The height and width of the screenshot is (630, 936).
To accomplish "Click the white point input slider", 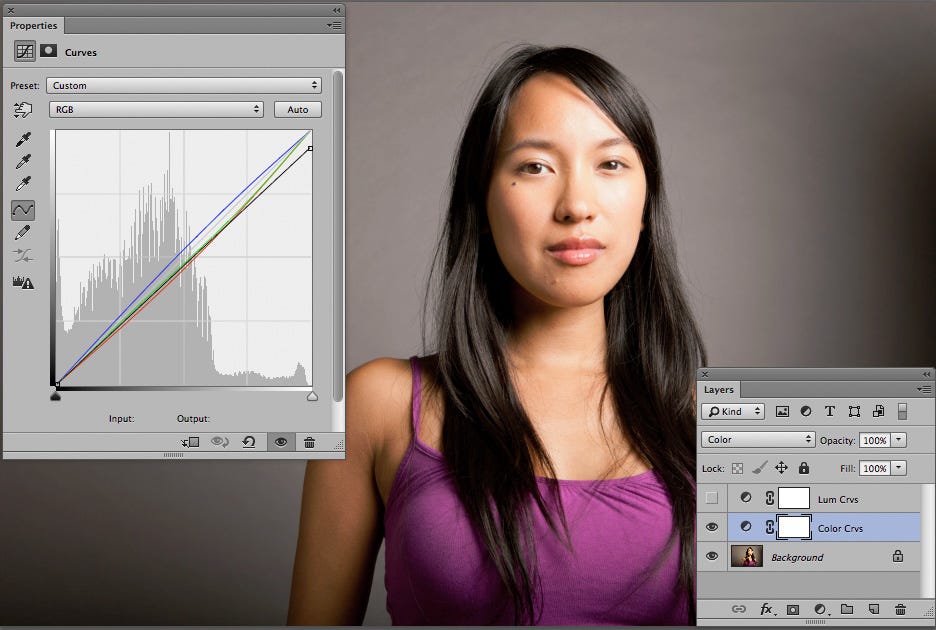I will click(312, 396).
